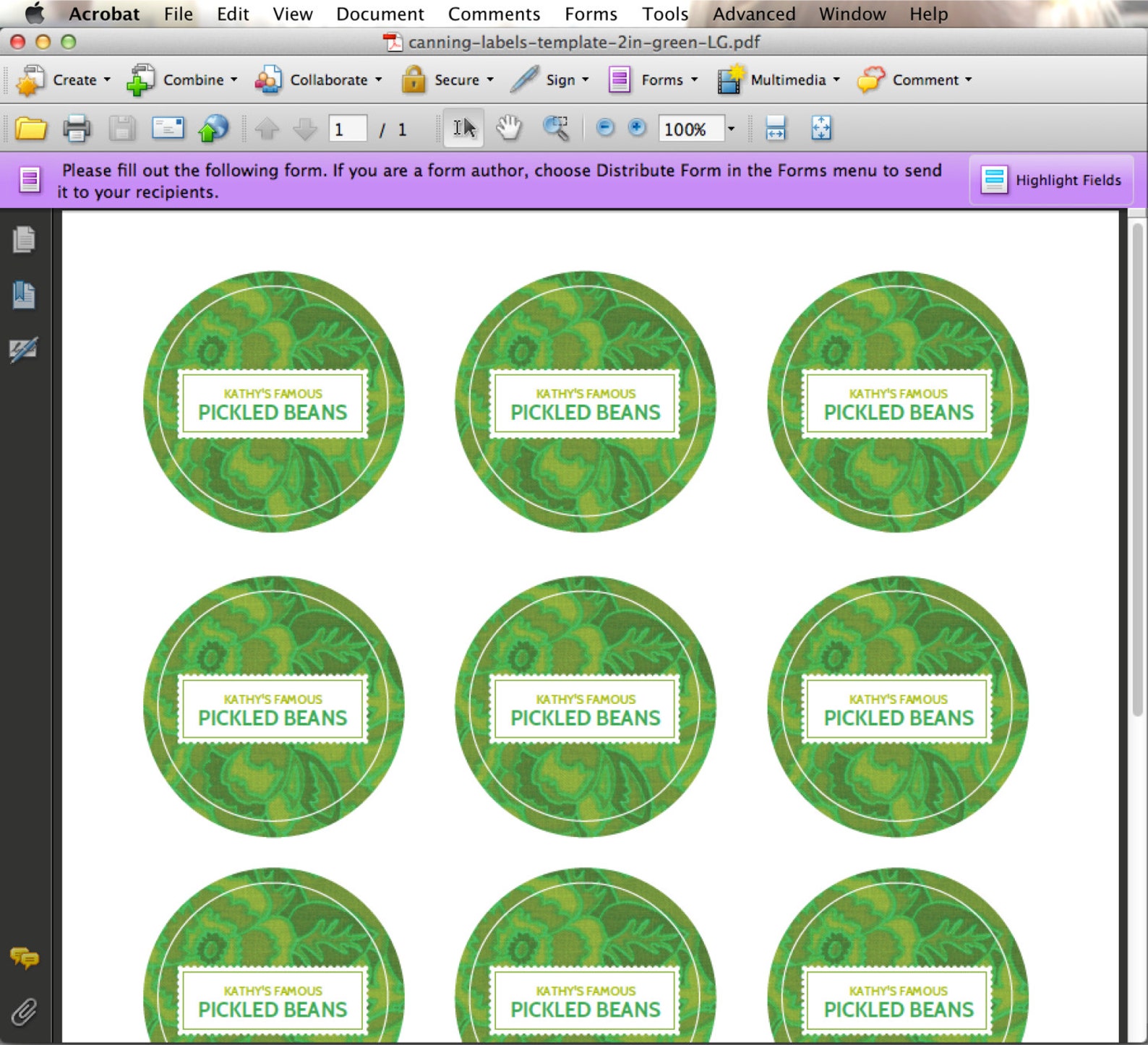Click the 100% zoom value field
This screenshot has height=1045, width=1148.
[x=691, y=129]
